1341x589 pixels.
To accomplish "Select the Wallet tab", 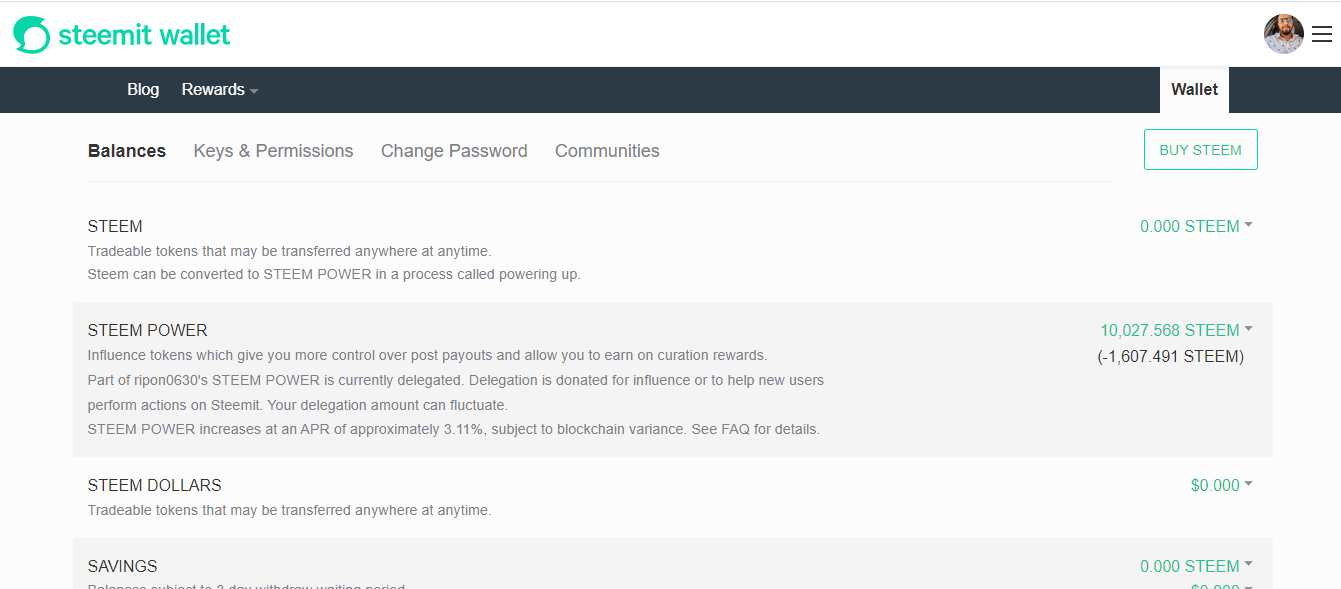I will 1194,89.
